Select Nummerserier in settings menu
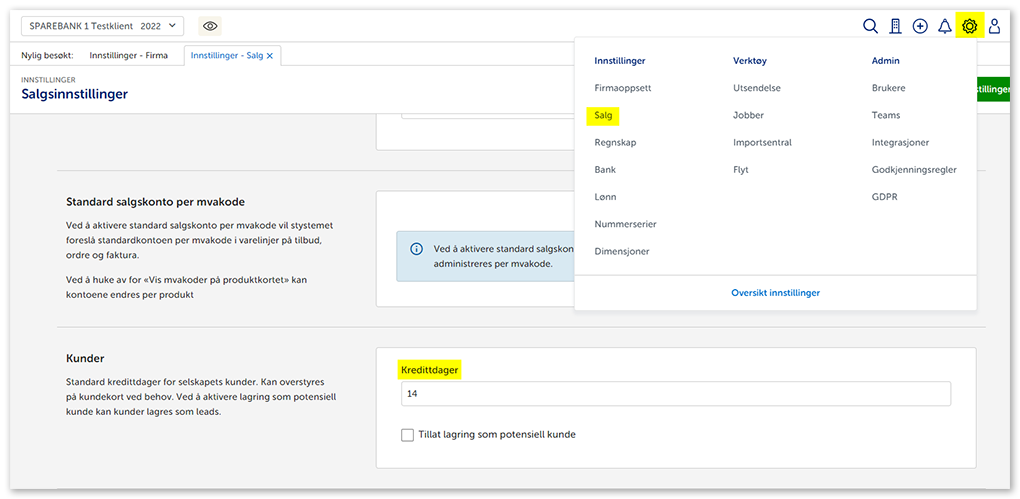The width and height of the screenshot is (1020, 499). [625, 224]
